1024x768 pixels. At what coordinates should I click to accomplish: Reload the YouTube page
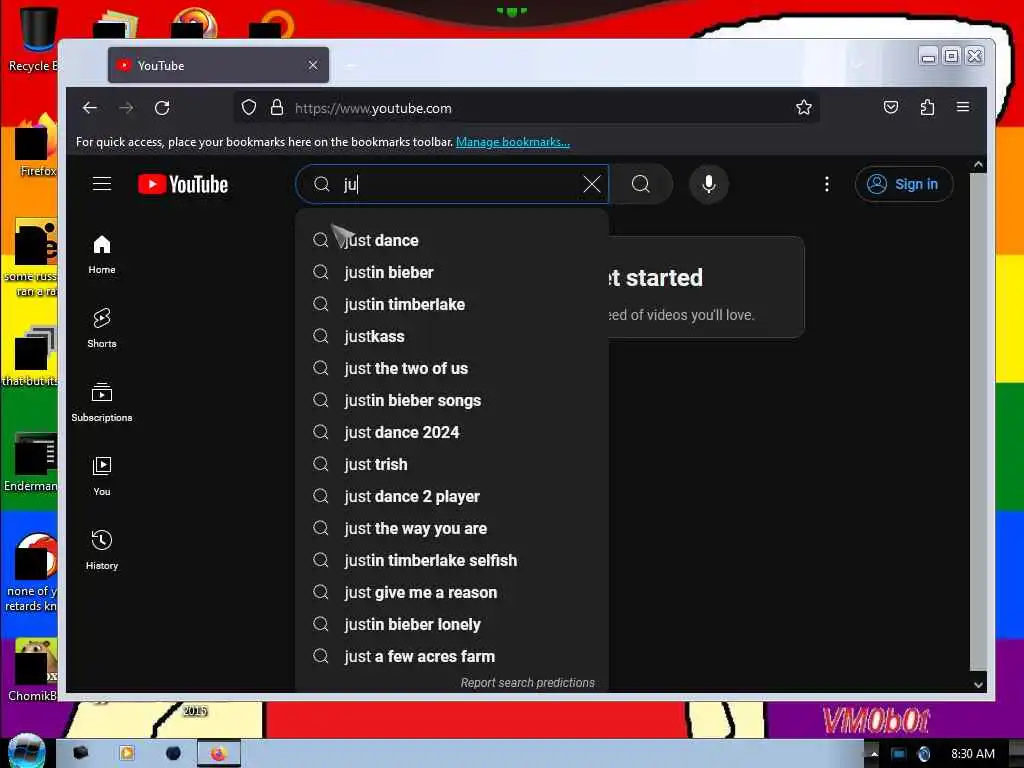tap(162, 108)
